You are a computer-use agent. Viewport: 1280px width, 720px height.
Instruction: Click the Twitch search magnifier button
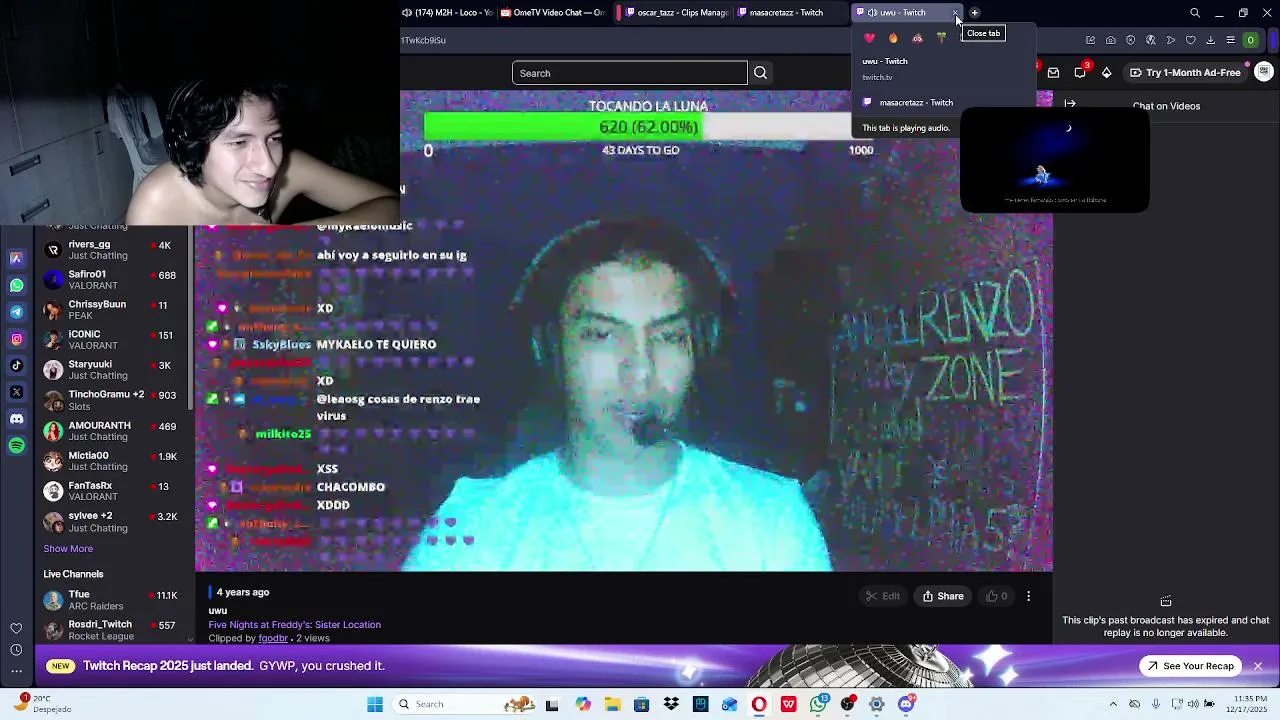[760, 73]
